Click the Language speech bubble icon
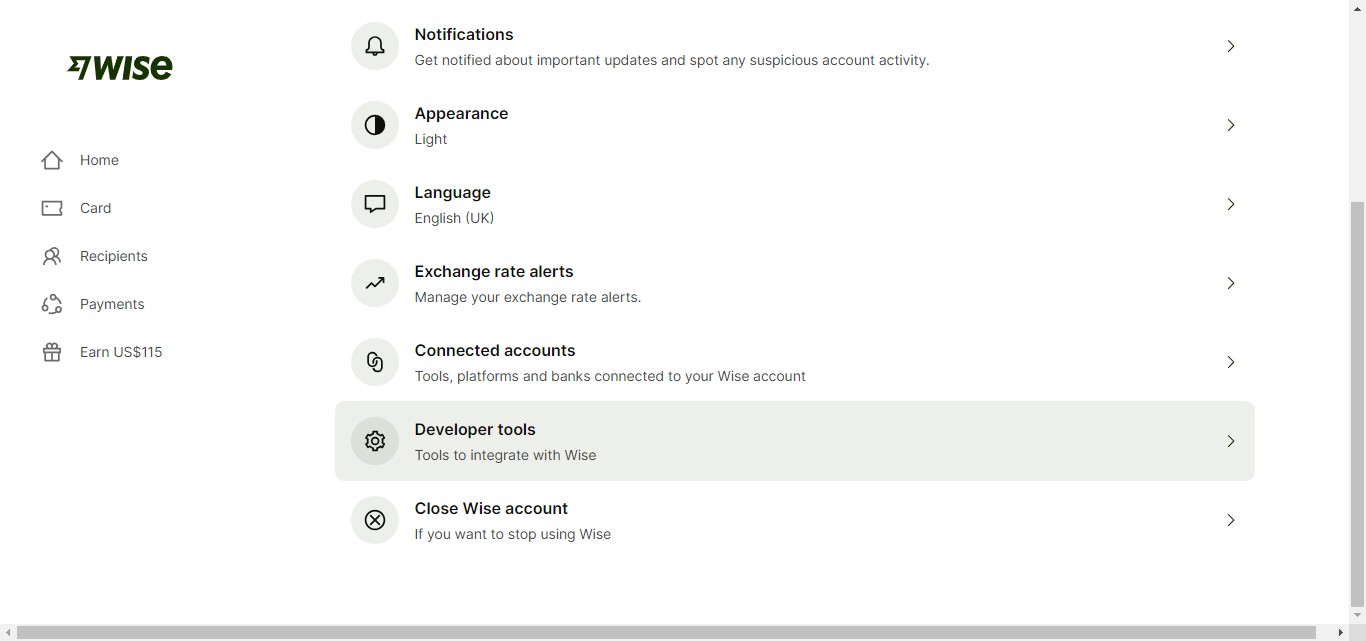This screenshot has height=641, width=1366. tap(374, 204)
